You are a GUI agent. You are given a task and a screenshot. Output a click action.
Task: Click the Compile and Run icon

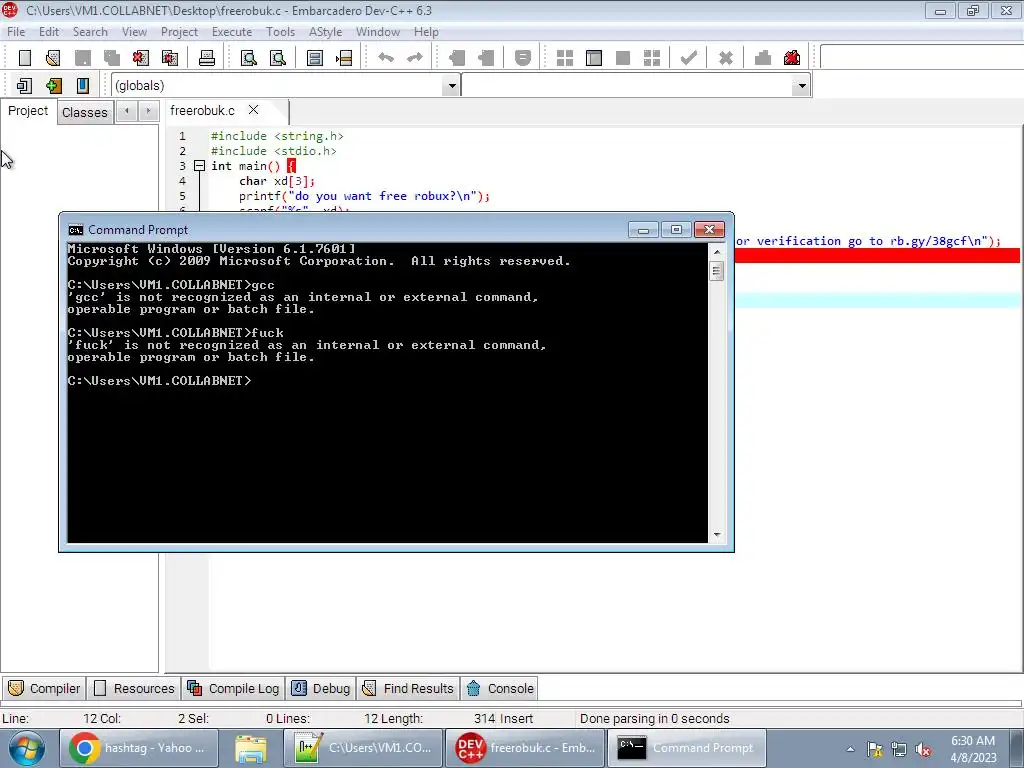click(623, 58)
